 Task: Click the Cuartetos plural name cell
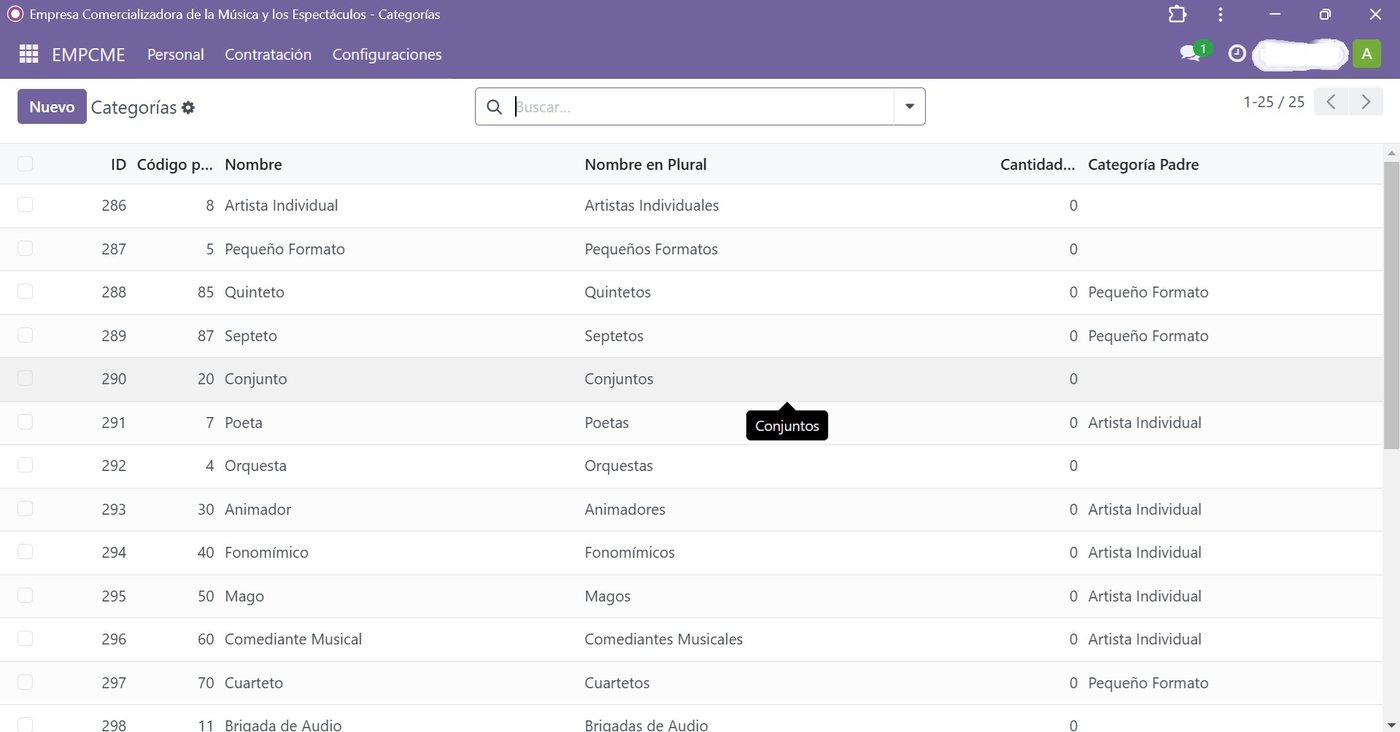click(617, 683)
